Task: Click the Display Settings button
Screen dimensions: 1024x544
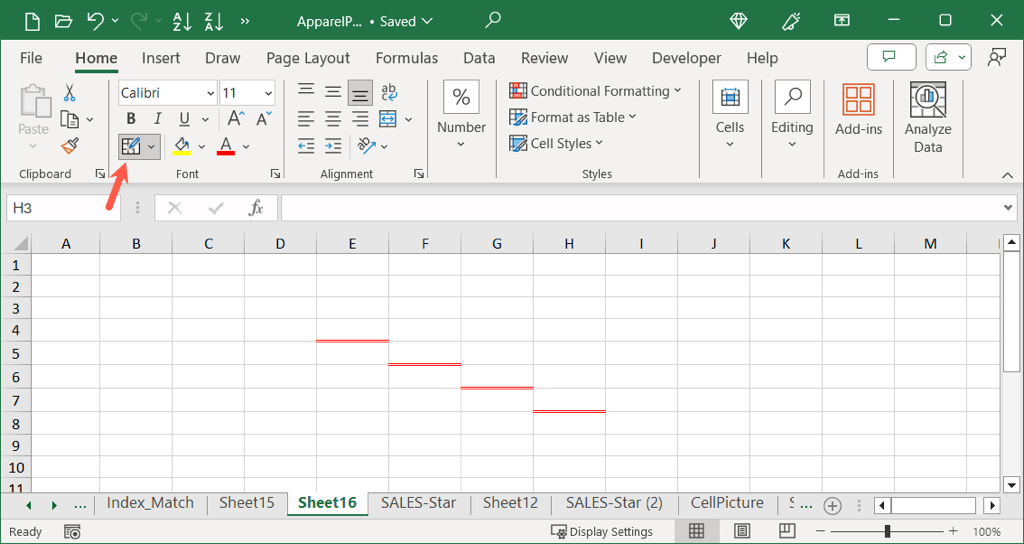Action: click(602, 531)
